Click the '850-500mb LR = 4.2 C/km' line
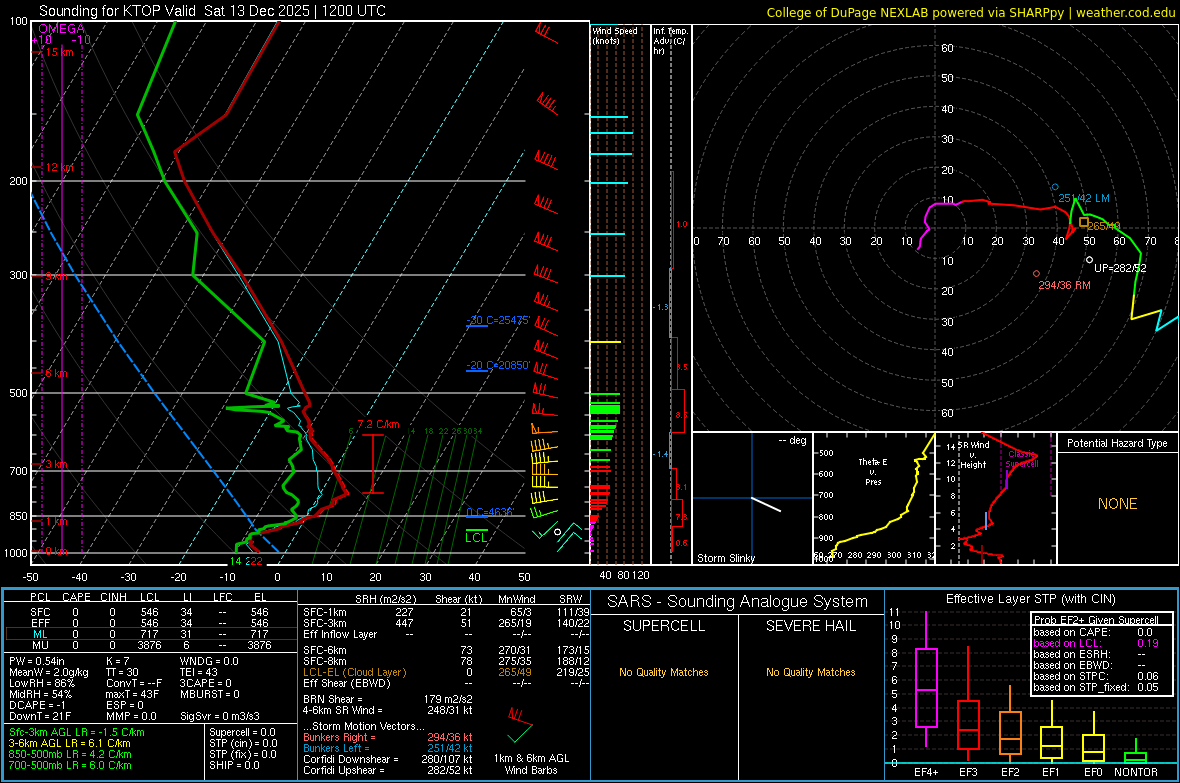Screen dimensions: 1180x783 click(70, 754)
